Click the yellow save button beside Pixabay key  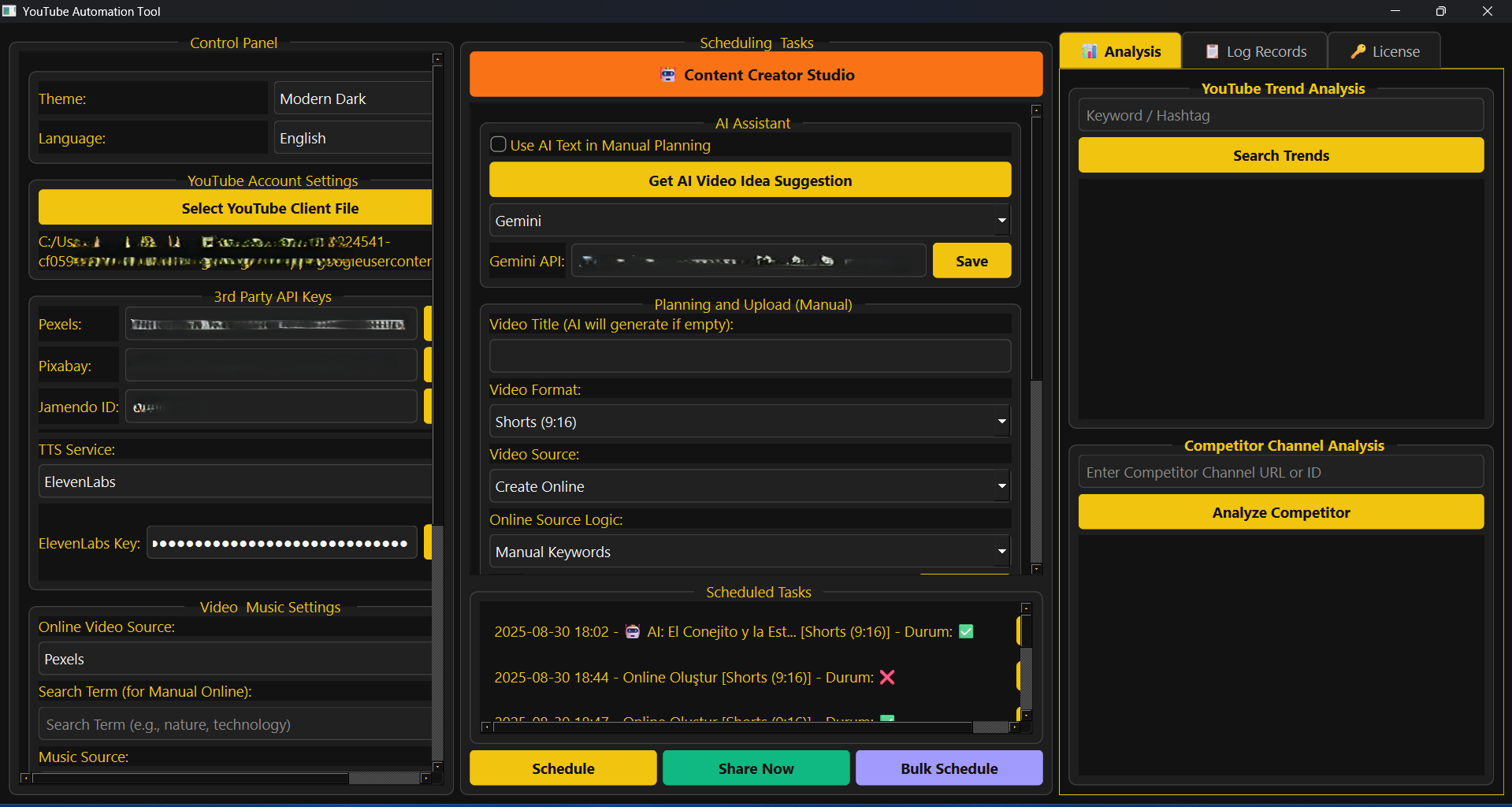pos(428,366)
